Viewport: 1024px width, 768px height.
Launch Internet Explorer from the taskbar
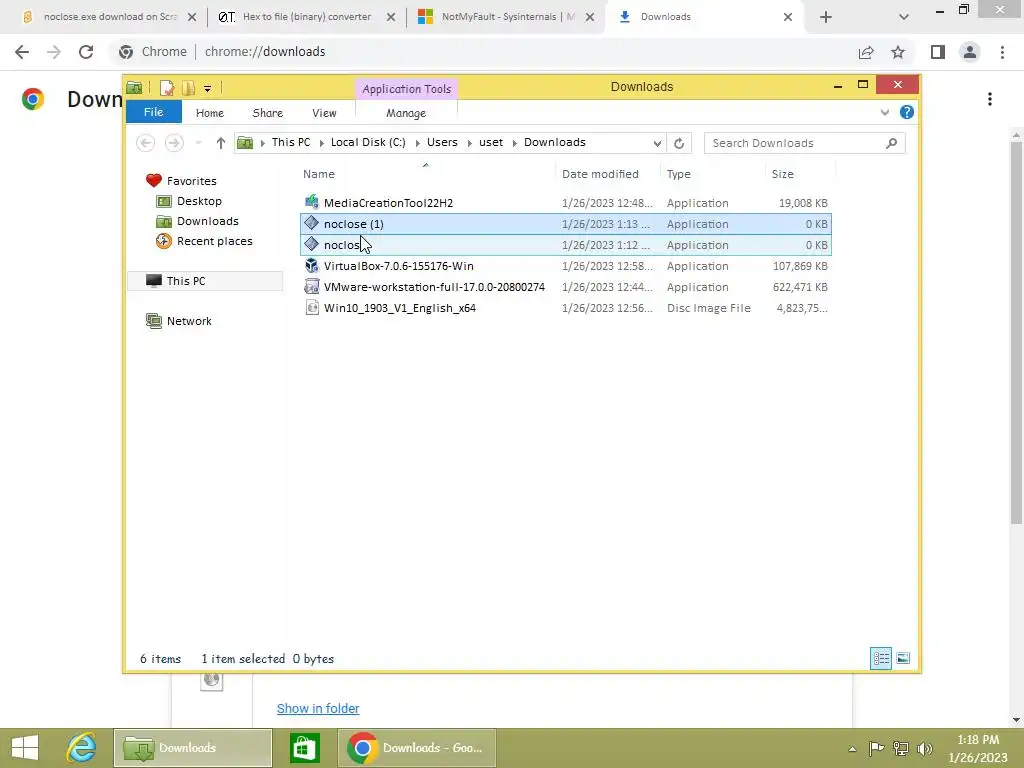(x=81, y=748)
